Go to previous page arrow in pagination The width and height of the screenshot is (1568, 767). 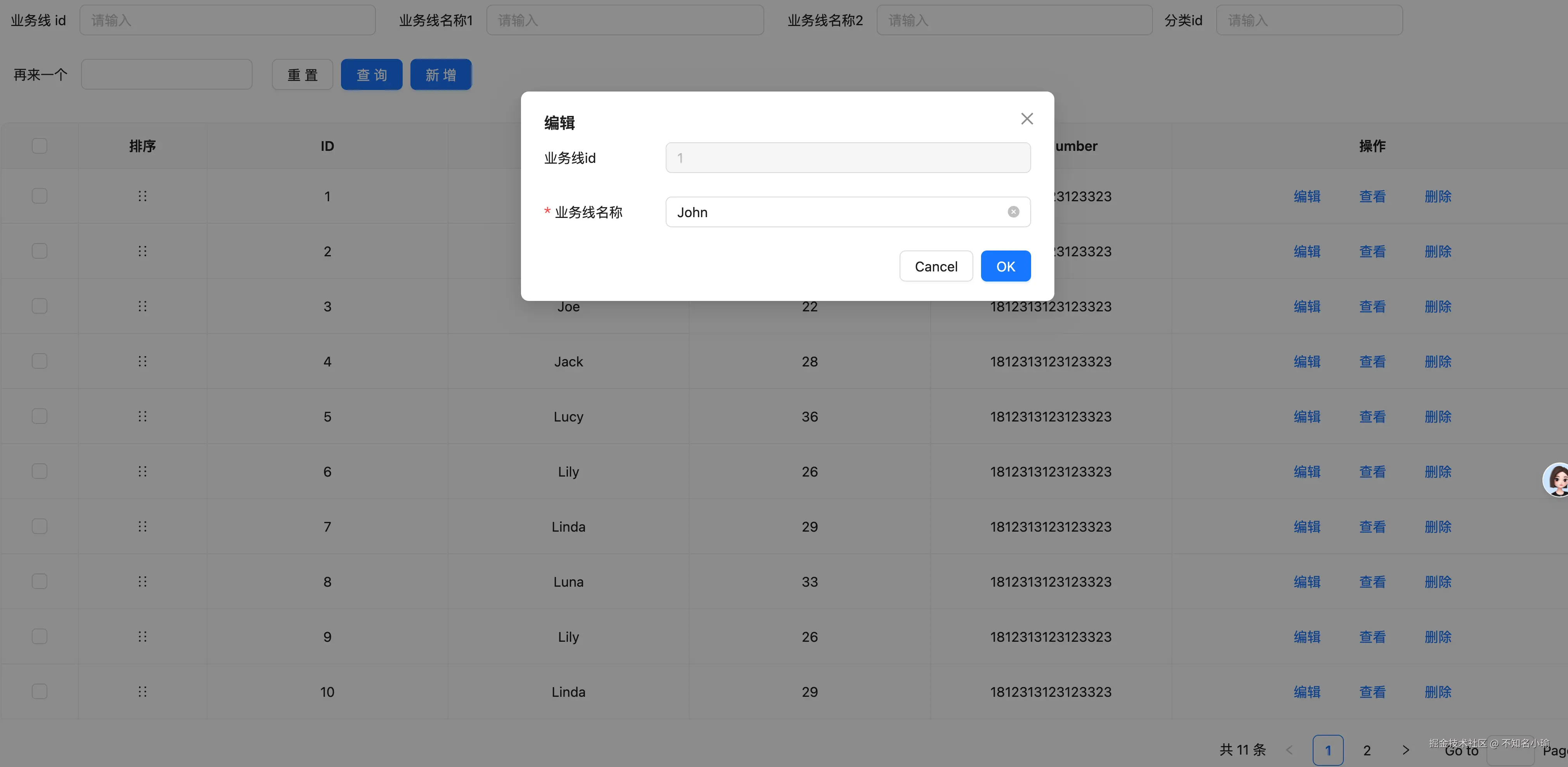[x=1289, y=750]
